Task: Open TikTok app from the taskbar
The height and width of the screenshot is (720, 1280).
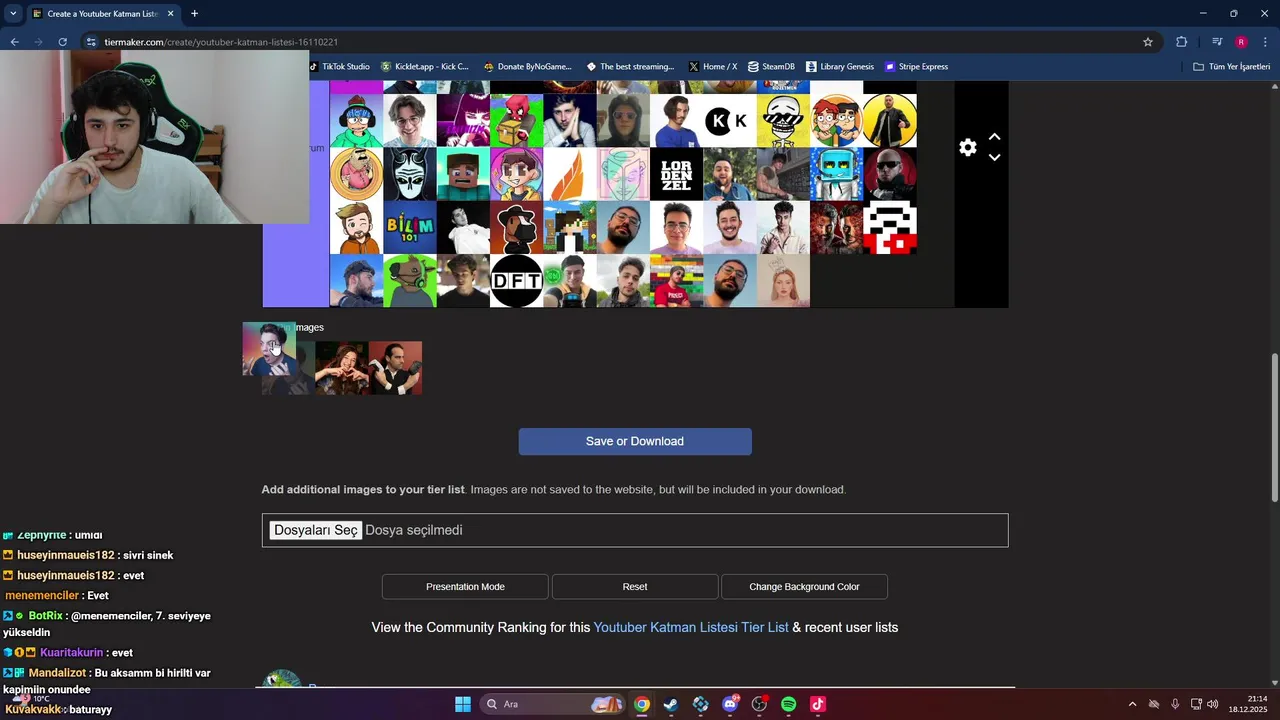Action: pos(818,704)
